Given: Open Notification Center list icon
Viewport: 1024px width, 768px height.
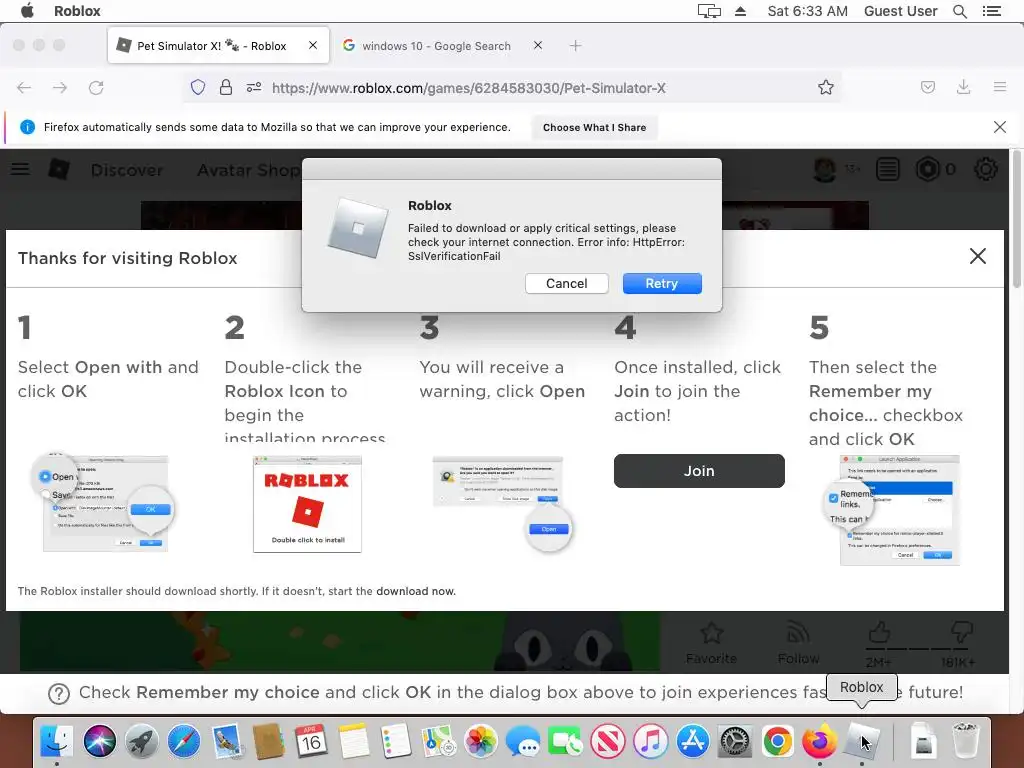Looking at the screenshot, I should click(992, 11).
